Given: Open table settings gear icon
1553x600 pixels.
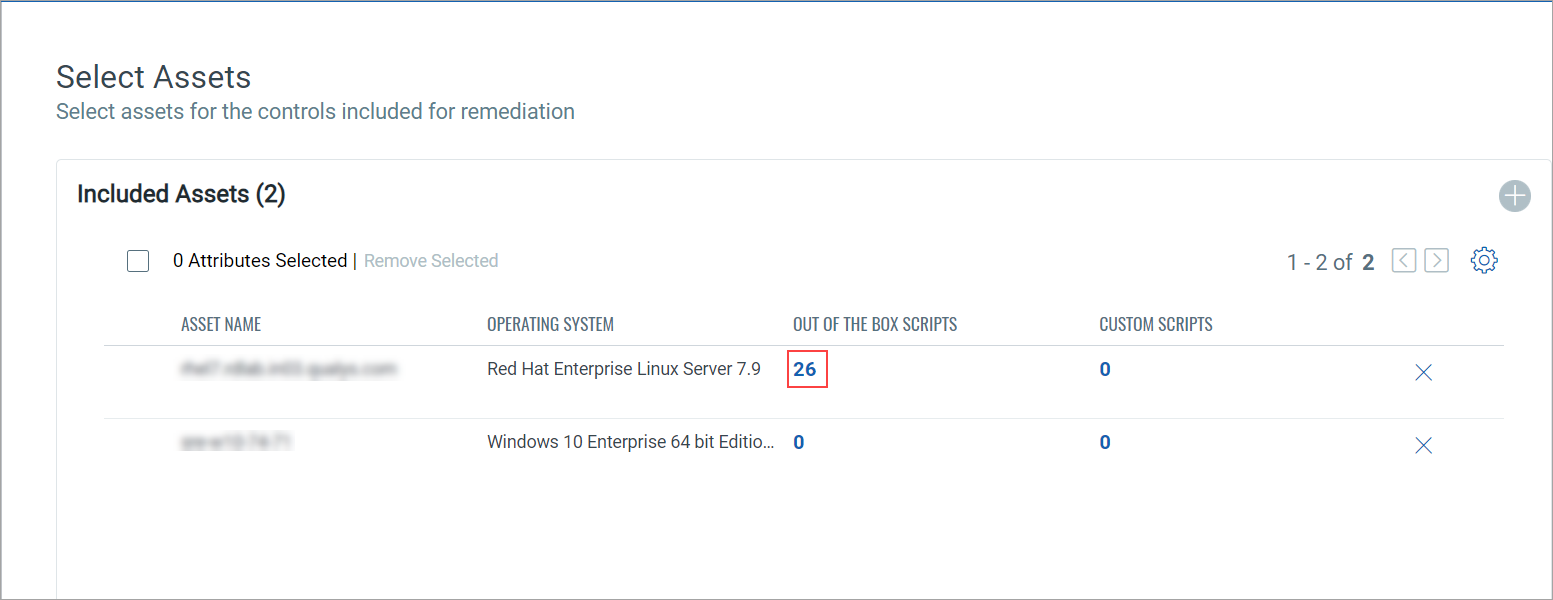Looking at the screenshot, I should pyautogui.click(x=1484, y=261).
